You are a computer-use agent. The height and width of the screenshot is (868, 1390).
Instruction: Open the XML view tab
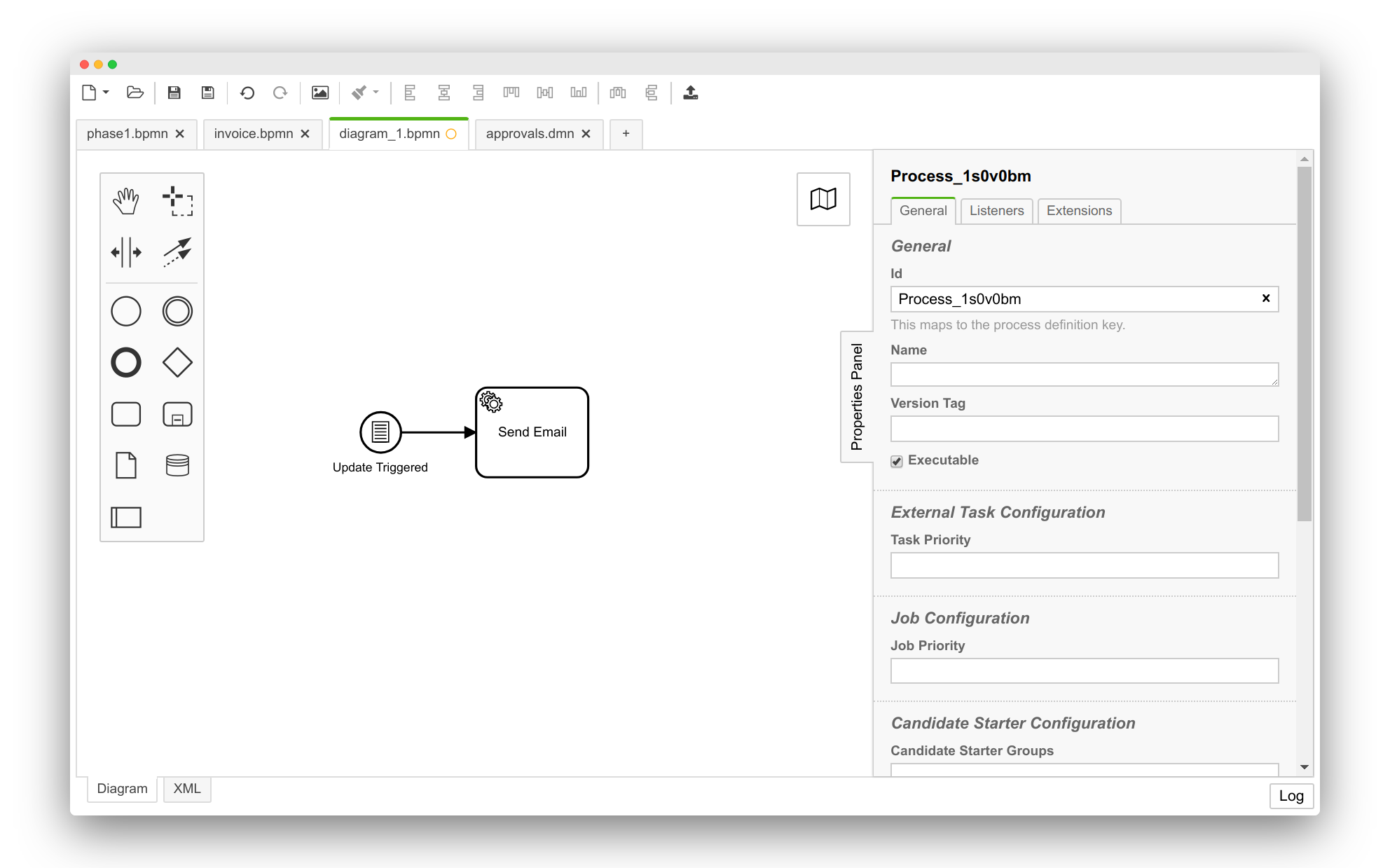[187, 789]
